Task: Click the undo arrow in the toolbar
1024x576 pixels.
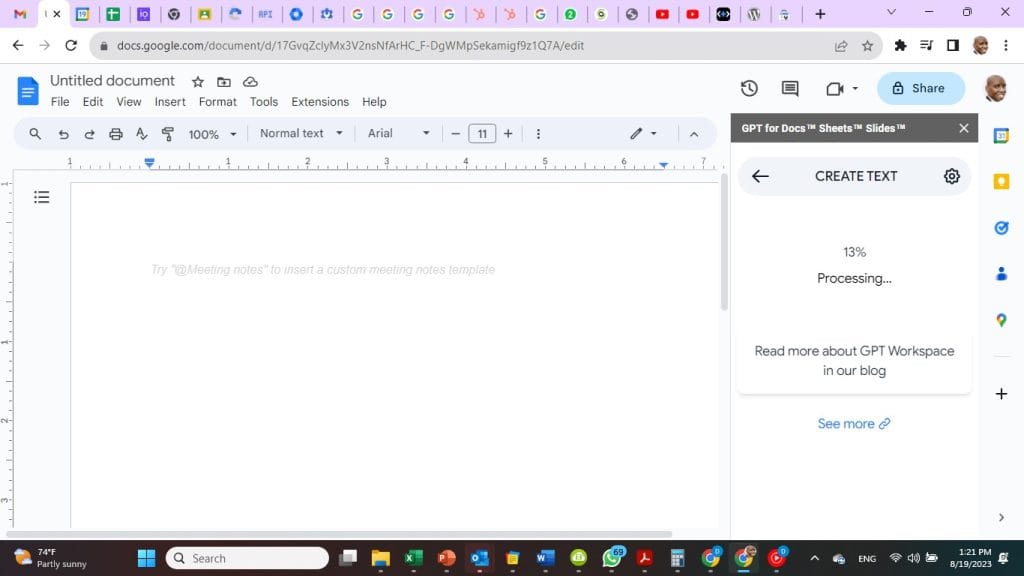Action: tap(63, 134)
